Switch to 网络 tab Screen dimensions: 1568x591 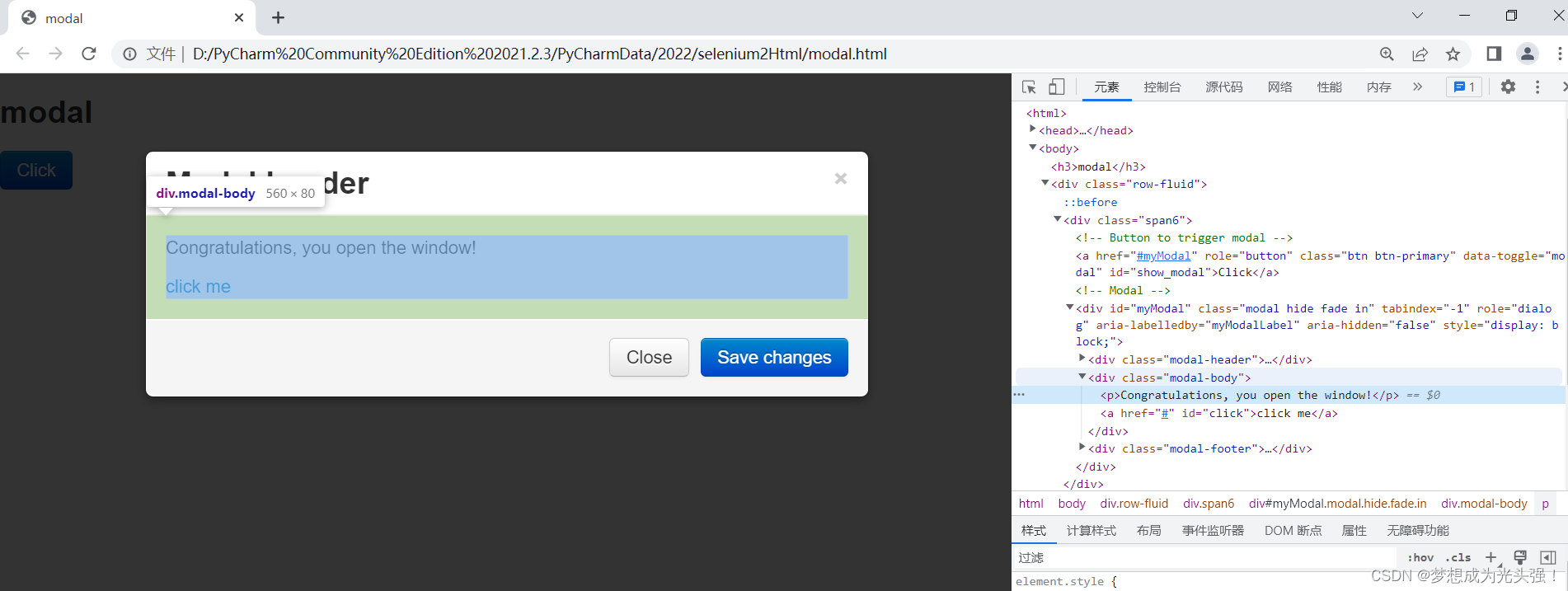click(x=1280, y=87)
